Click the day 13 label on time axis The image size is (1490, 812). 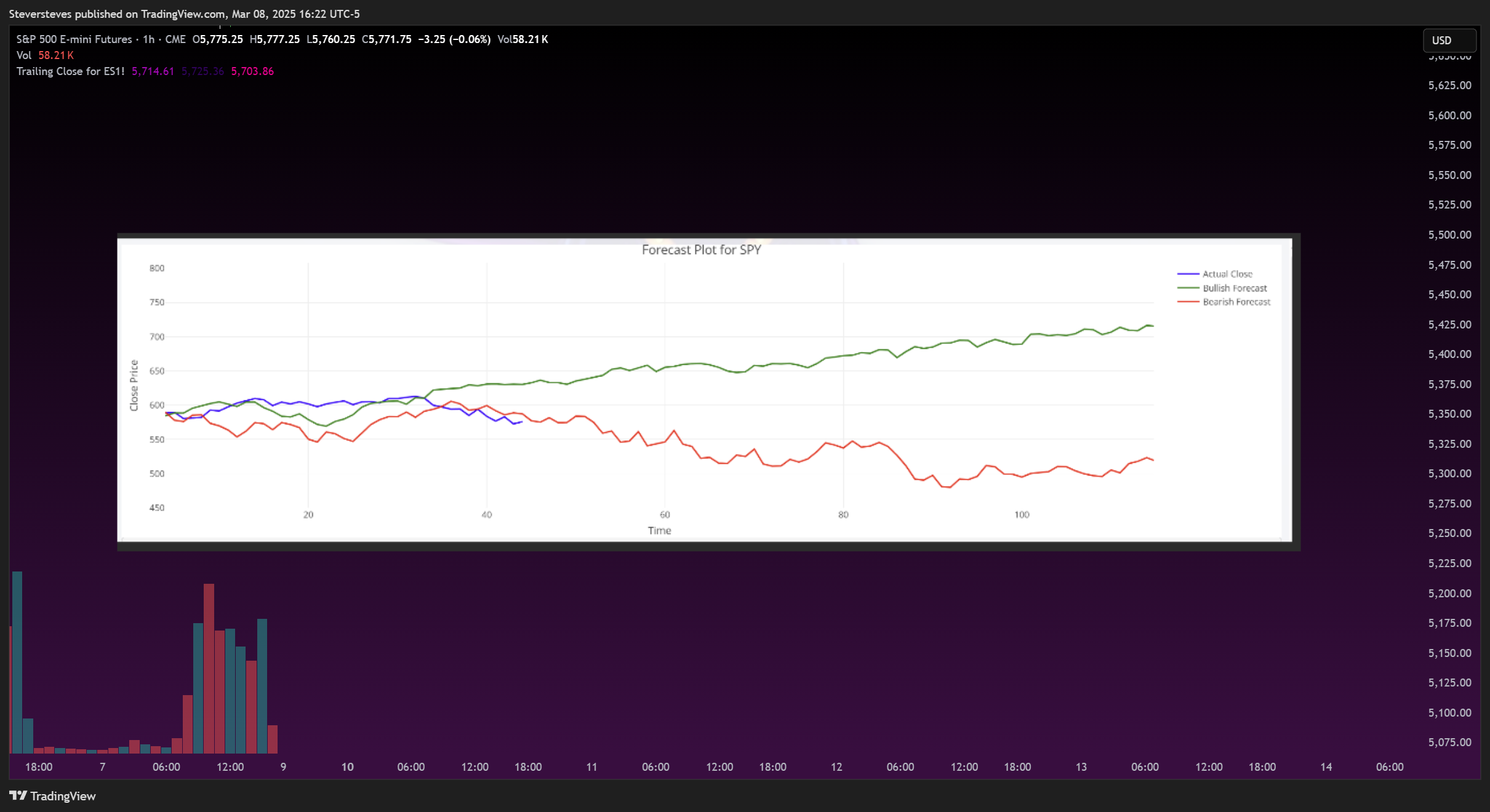1081,767
